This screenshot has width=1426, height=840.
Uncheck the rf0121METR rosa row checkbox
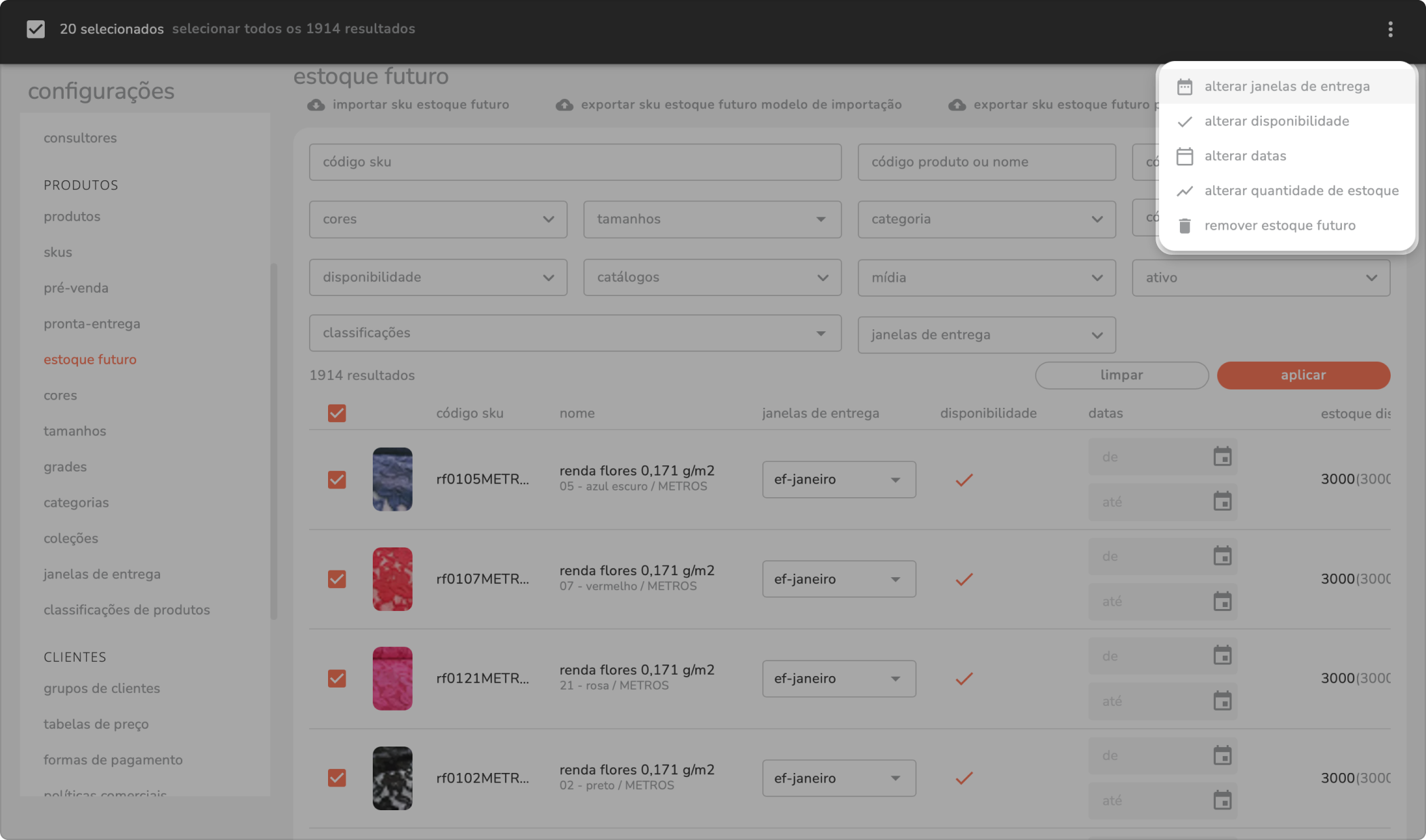[x=337, y=679]
